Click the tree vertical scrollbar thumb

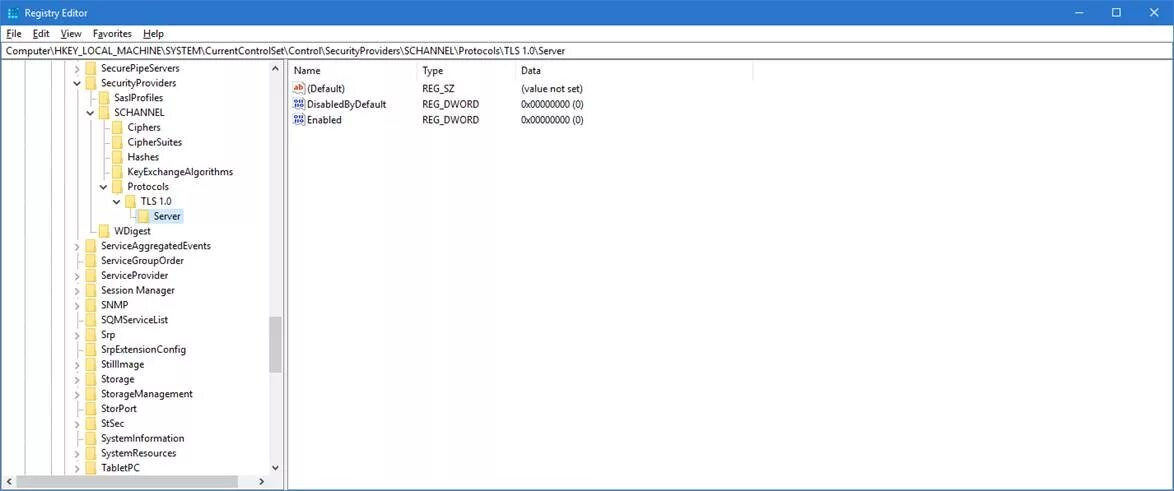pyautogui.click(x=276, y=344)
